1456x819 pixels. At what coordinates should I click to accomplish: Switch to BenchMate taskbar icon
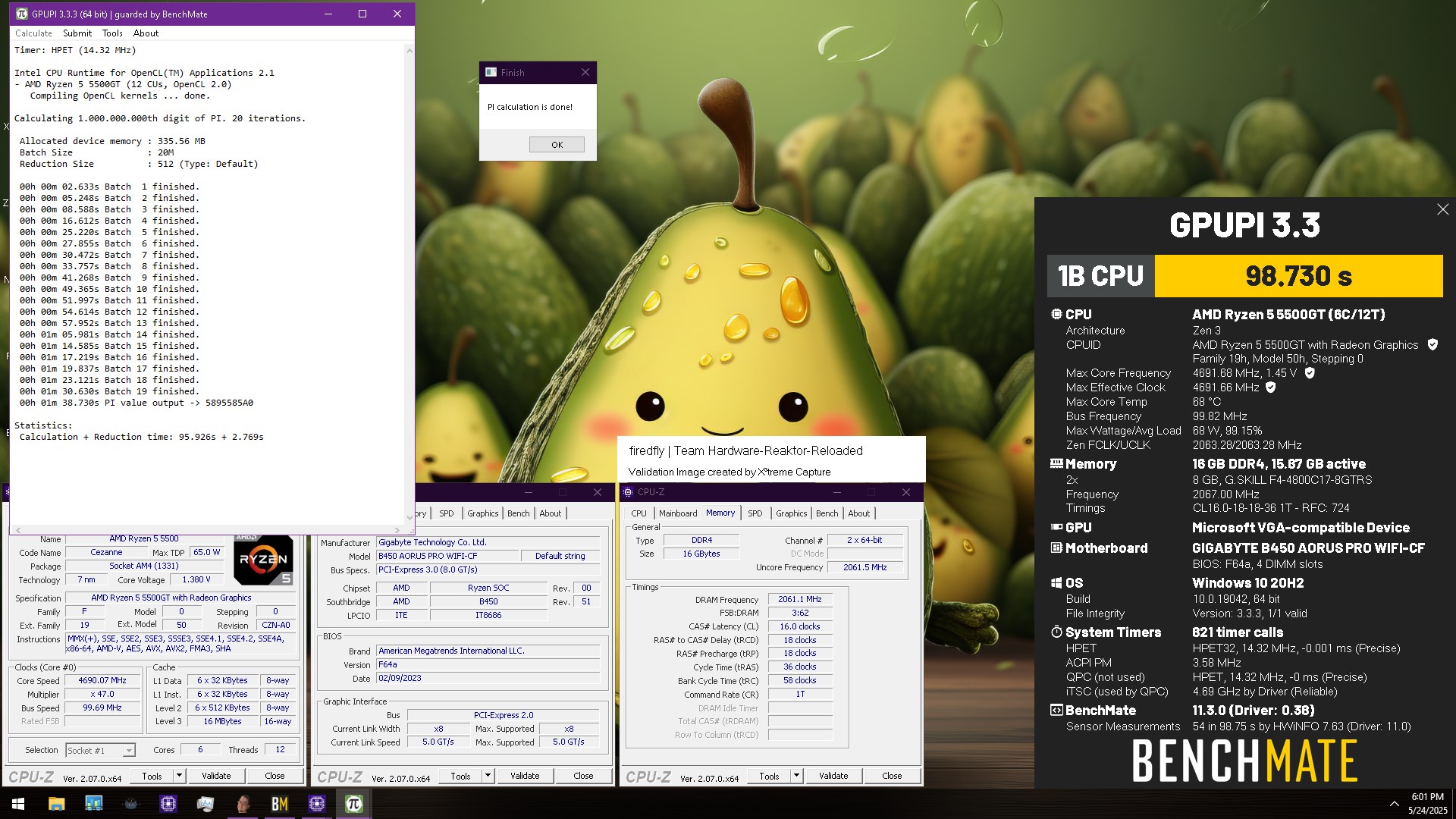280,804
